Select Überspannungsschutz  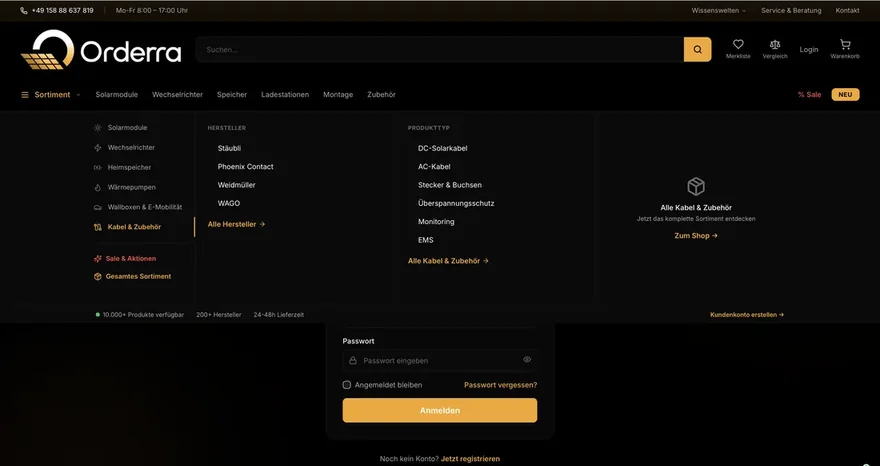tap(456, 203)
